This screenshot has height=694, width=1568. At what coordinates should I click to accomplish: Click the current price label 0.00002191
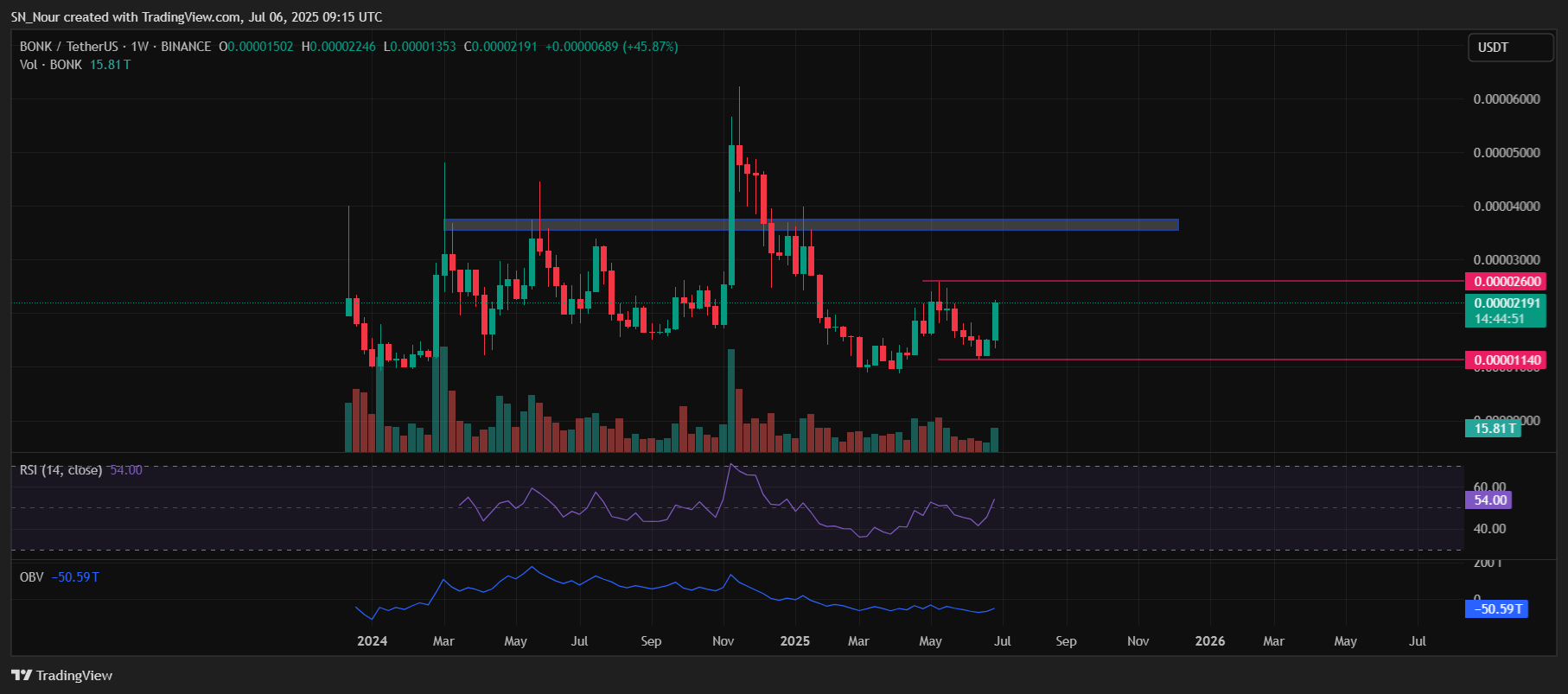(x=1506, y=303)
